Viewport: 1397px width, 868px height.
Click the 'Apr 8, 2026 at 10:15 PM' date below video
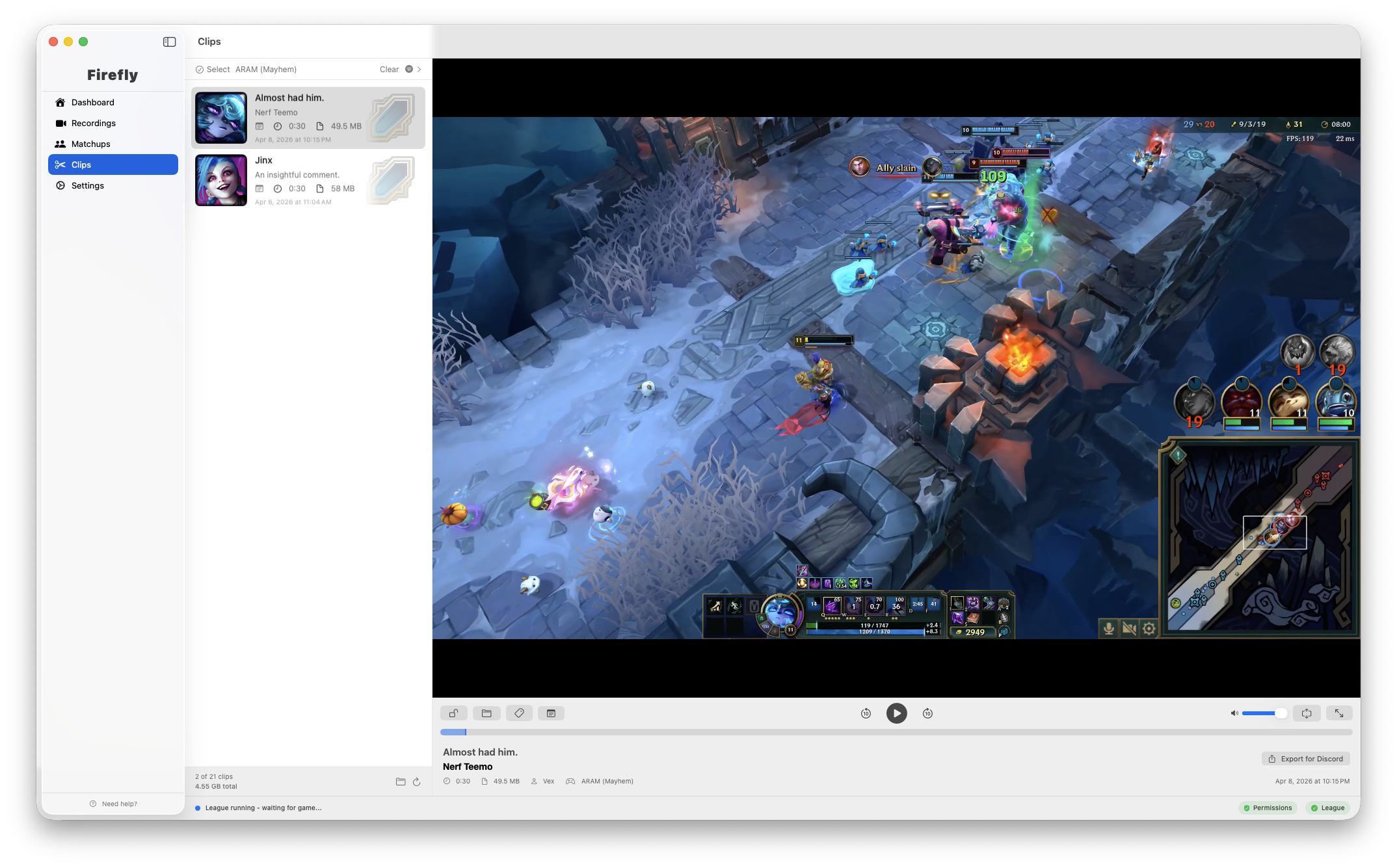(1312, 781)
